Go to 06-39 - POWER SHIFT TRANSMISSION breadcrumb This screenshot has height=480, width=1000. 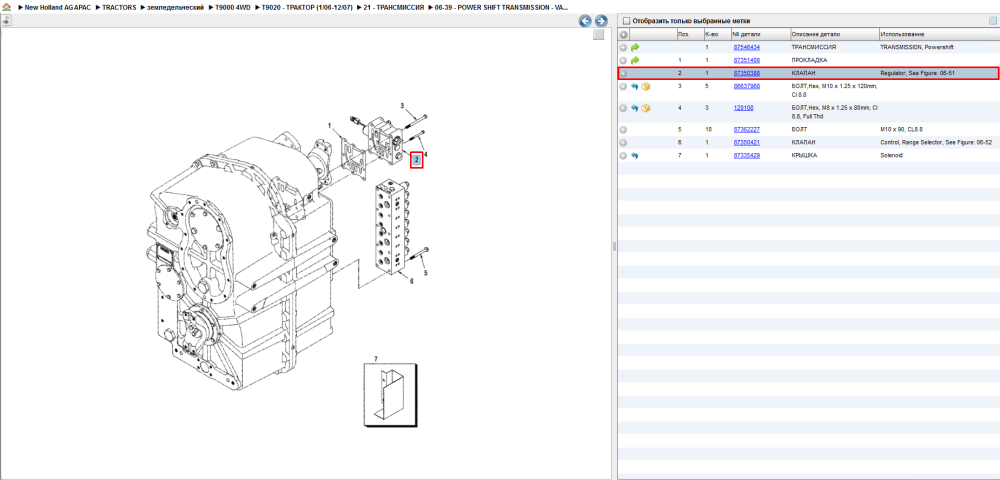pos(501,7)
